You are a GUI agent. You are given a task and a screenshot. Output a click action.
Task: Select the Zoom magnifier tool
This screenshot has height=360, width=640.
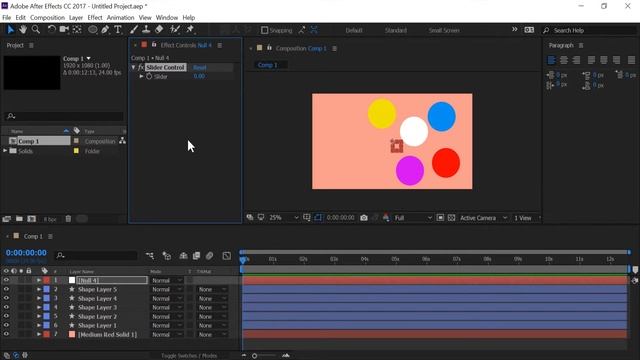[36, 29]
